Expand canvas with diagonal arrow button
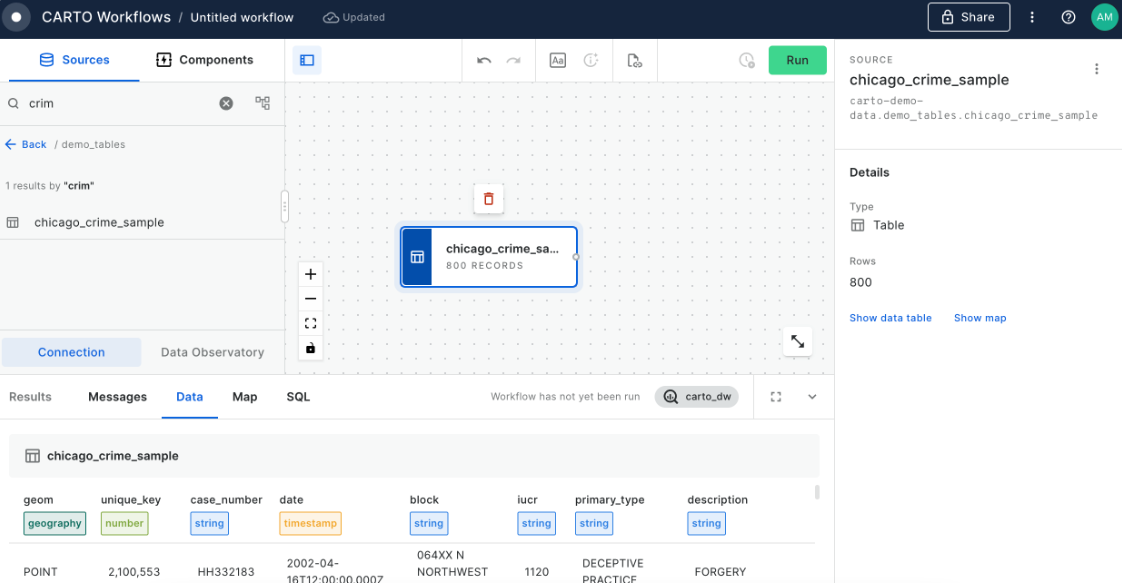Screen dimensions: 1122x583 click(798, 342)
